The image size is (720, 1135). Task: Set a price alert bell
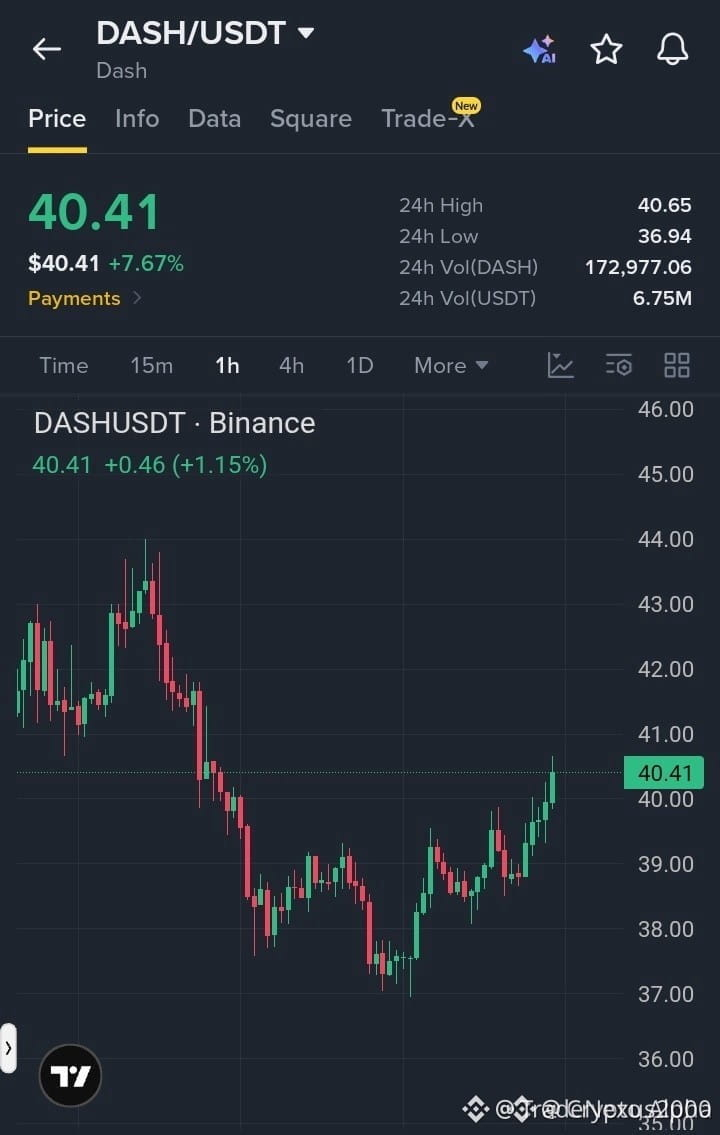point(672,49)
